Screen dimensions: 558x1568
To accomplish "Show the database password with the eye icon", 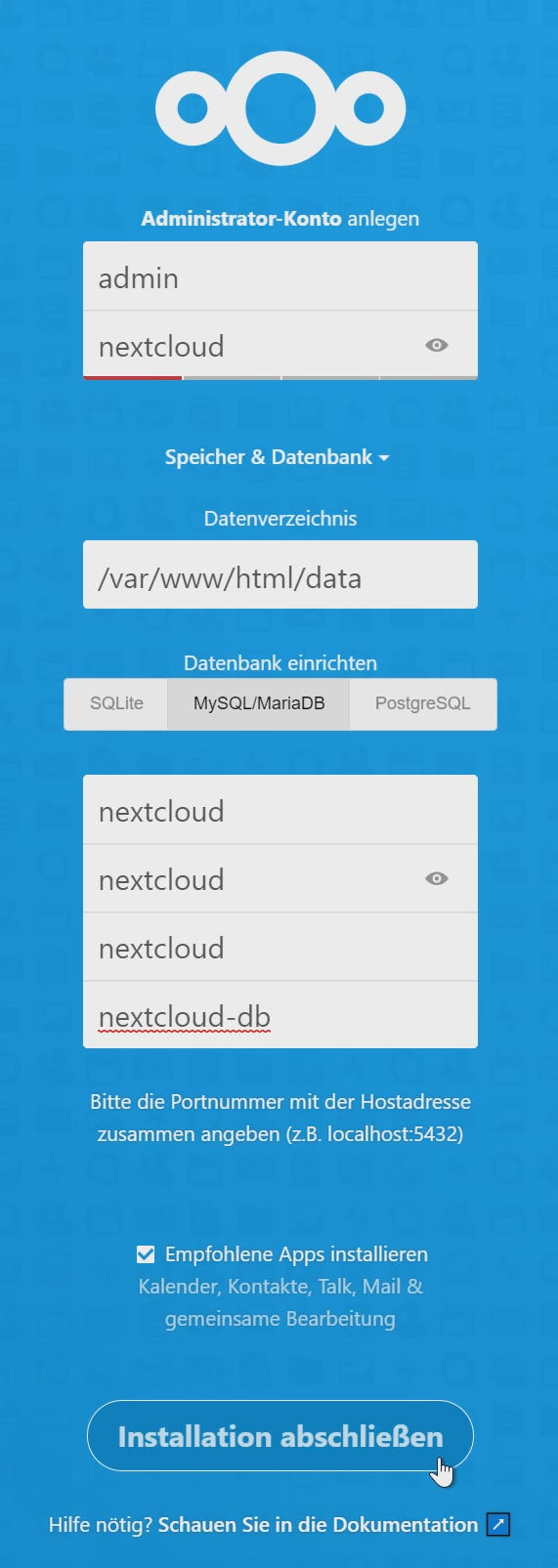I will (x=437, y=878).
